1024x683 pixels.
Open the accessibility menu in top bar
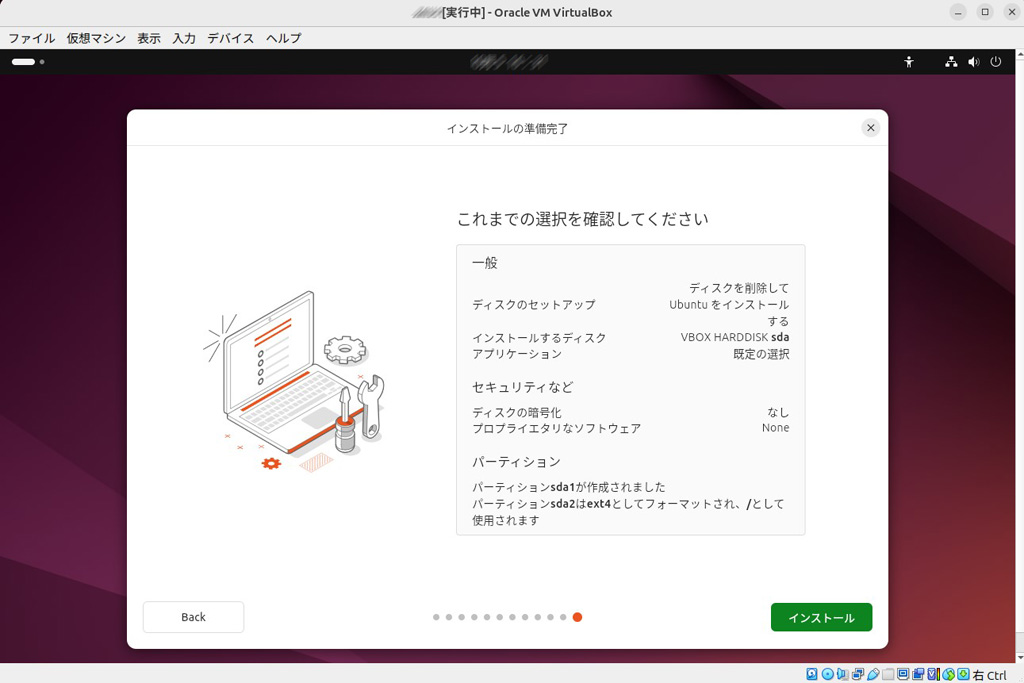(908, 62)
